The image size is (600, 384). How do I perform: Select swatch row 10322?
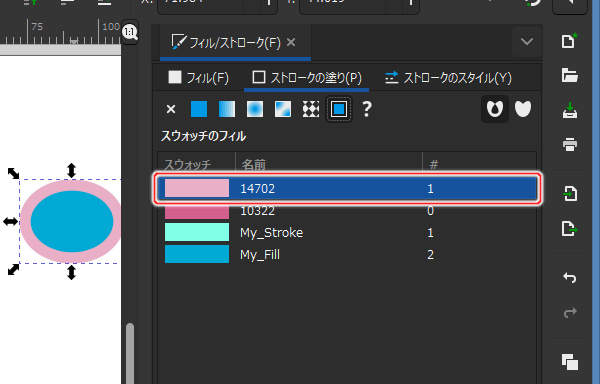tap(347, 211)
